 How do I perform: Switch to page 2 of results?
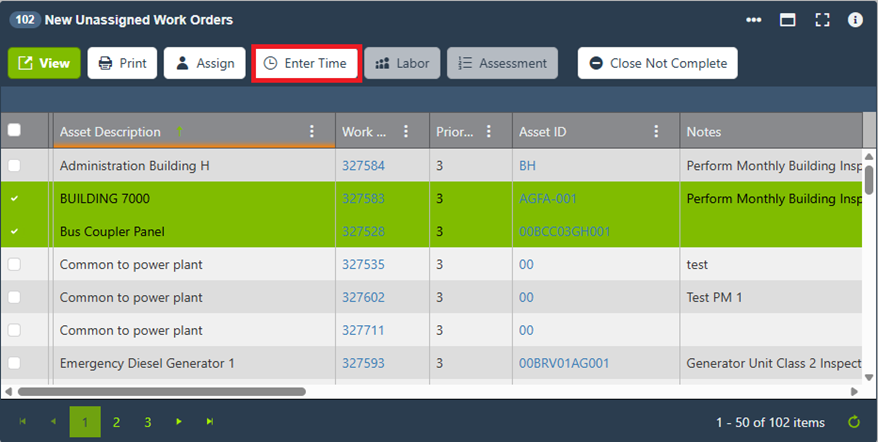(x=116, y=422)
